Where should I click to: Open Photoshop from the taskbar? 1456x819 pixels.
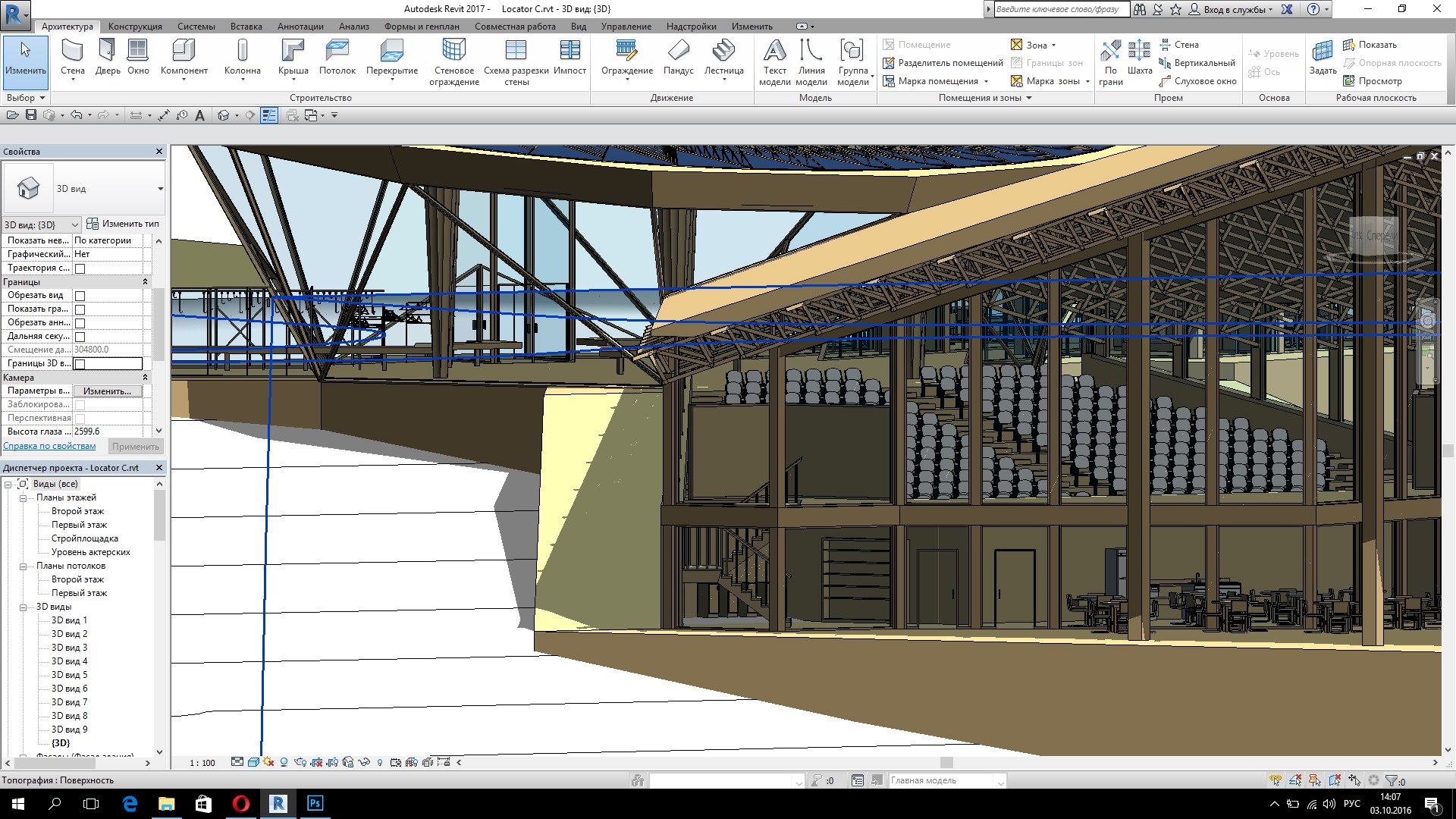click(x=315, y=804)
